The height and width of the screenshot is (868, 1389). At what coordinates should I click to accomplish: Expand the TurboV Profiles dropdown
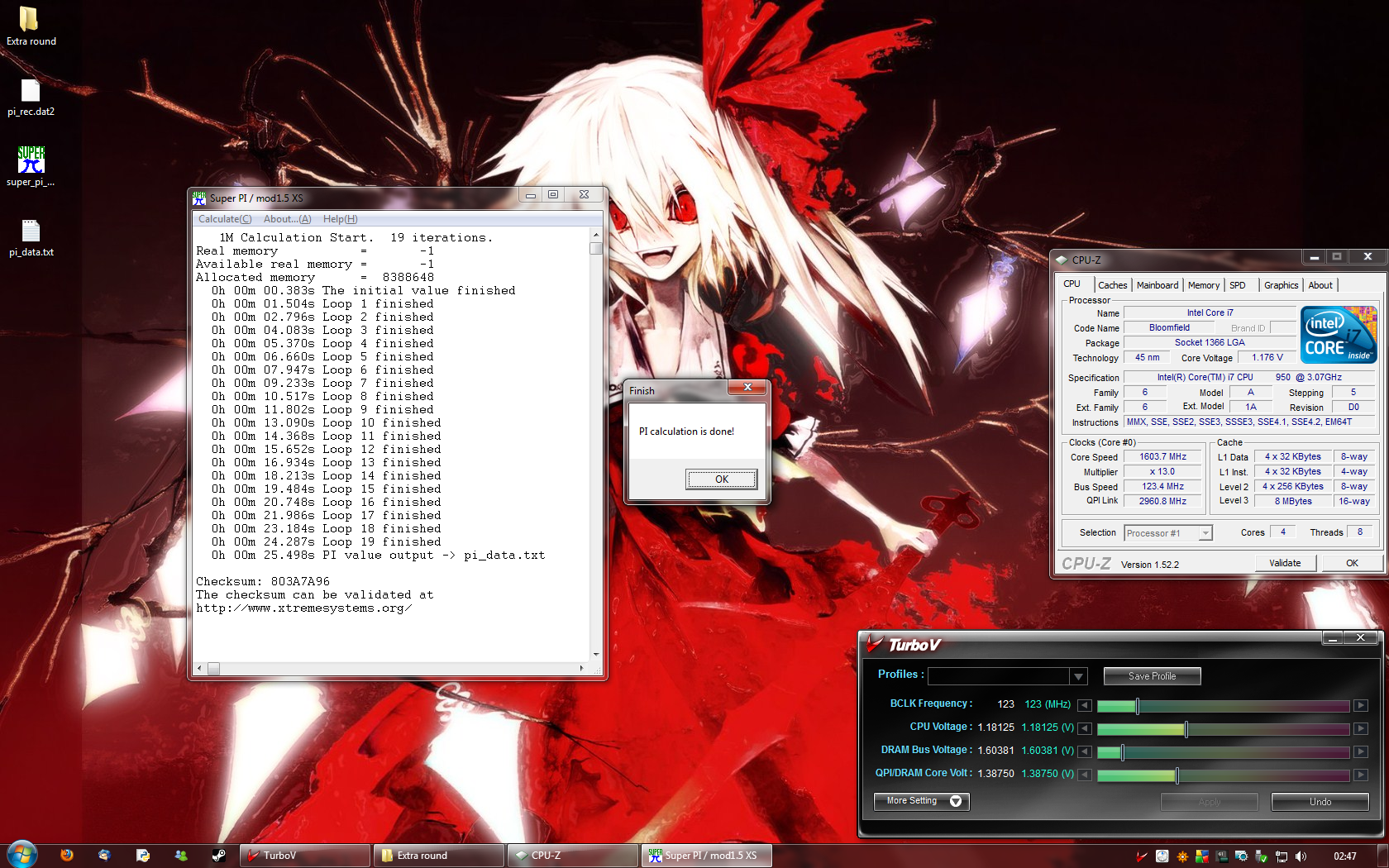click(x=1078, y=676)
